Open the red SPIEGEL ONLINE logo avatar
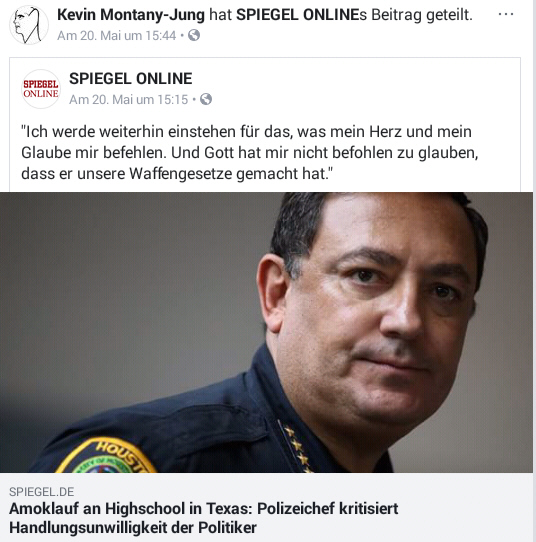The height and width of the screenshot is (542, 536). (x=41, y=89)
